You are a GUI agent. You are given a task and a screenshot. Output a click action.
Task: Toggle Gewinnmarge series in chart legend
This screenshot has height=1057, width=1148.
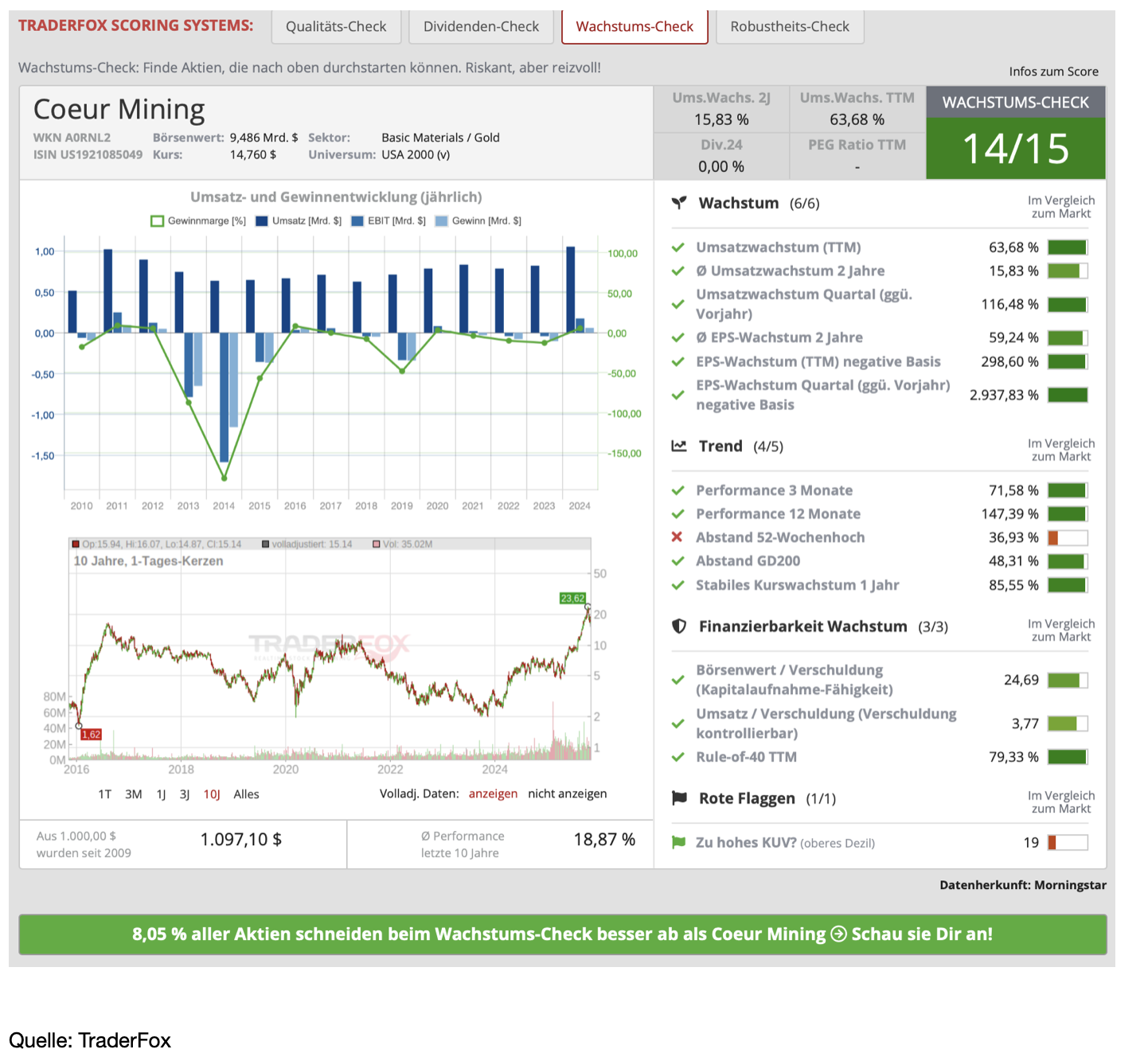click(158, 221)
